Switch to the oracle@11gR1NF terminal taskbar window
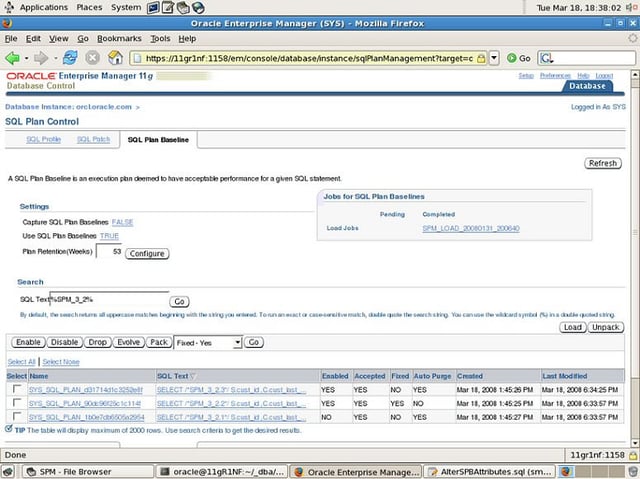Screen dimensions: 640x479 tap(222, 472)
